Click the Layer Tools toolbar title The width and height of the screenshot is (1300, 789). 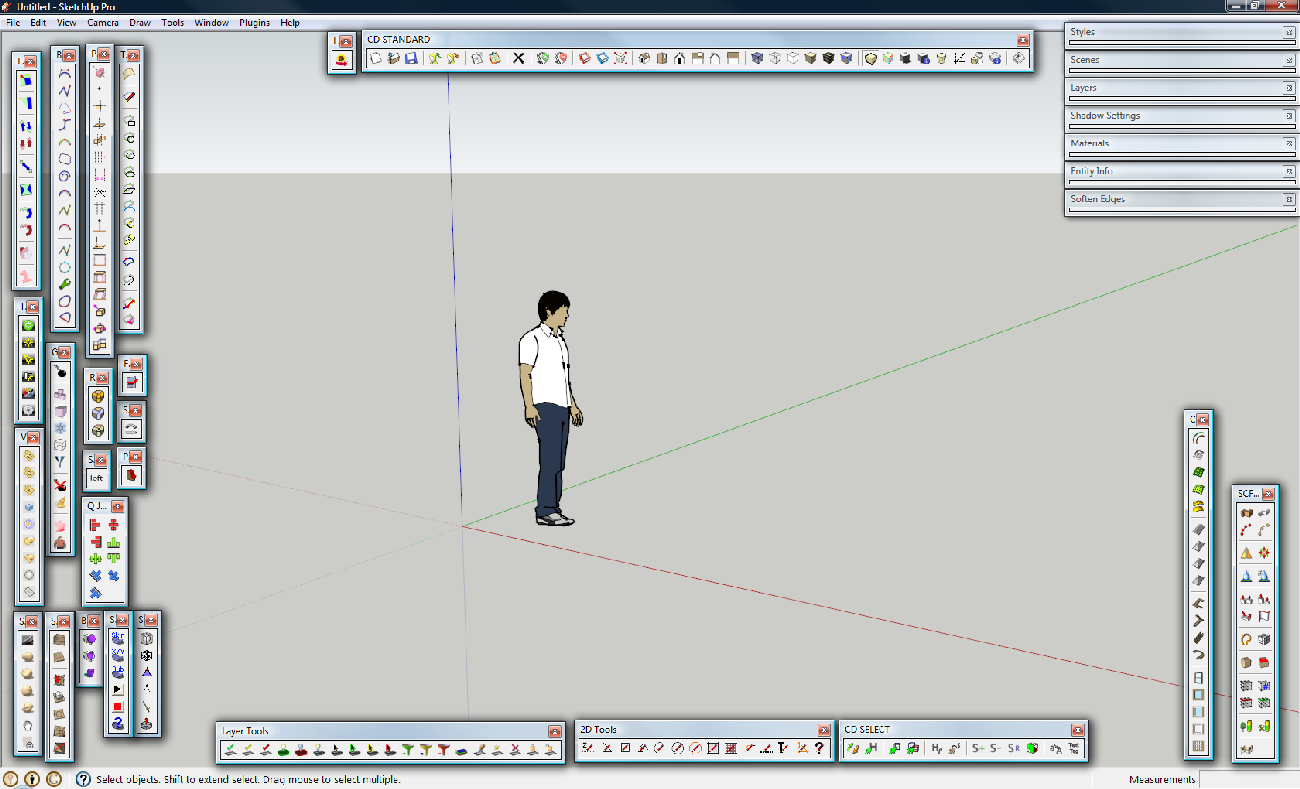tap(245, 731)
